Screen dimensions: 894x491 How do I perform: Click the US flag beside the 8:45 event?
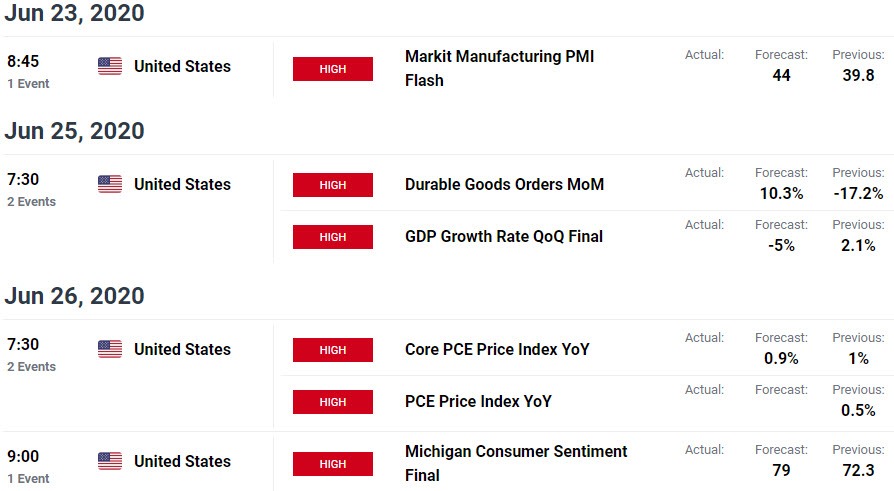coord(109,66)
